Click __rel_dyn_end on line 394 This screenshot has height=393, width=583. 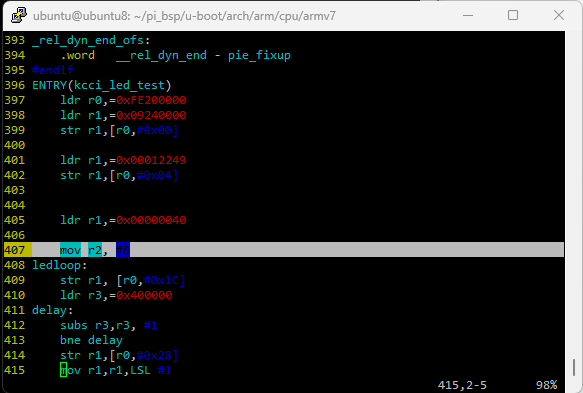(161, 55)
